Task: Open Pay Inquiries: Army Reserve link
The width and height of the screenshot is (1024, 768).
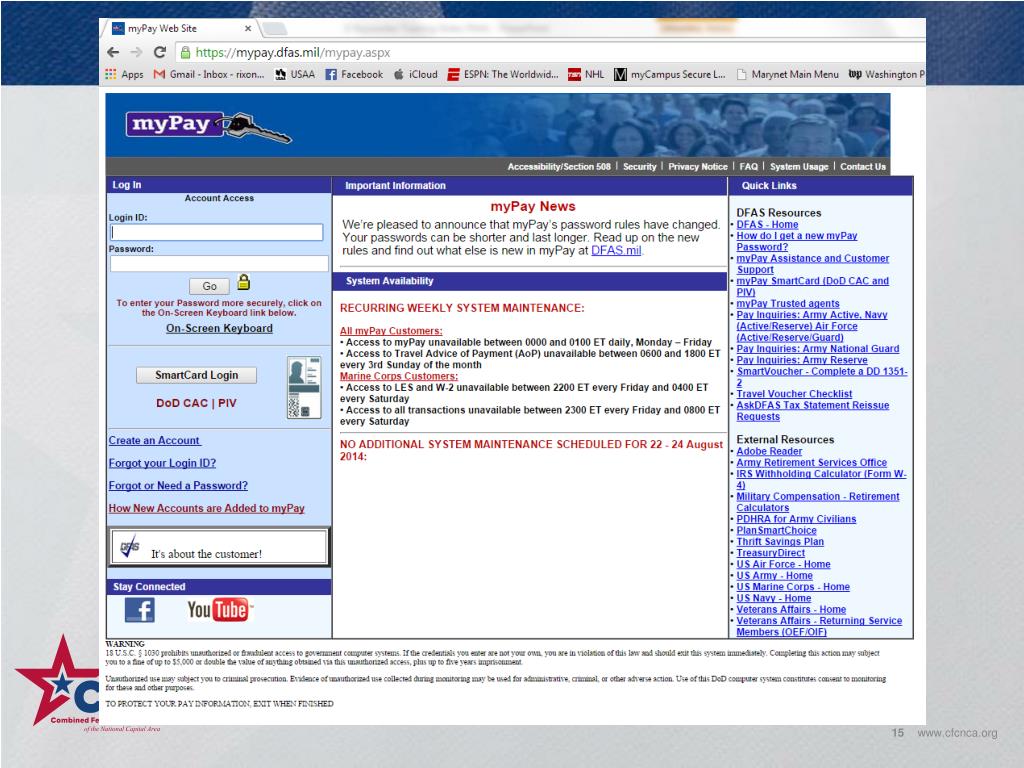Action: pos(802,360)
